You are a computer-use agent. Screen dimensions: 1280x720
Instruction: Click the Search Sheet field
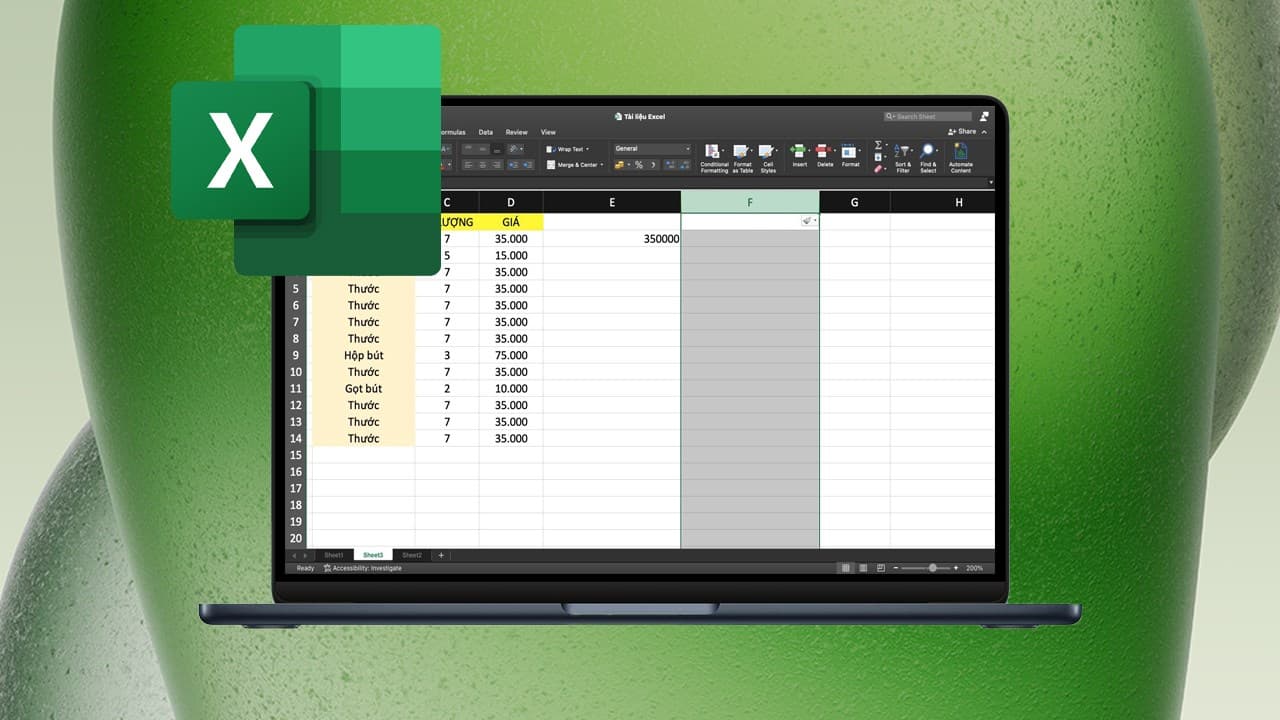(x=928, y=116)
